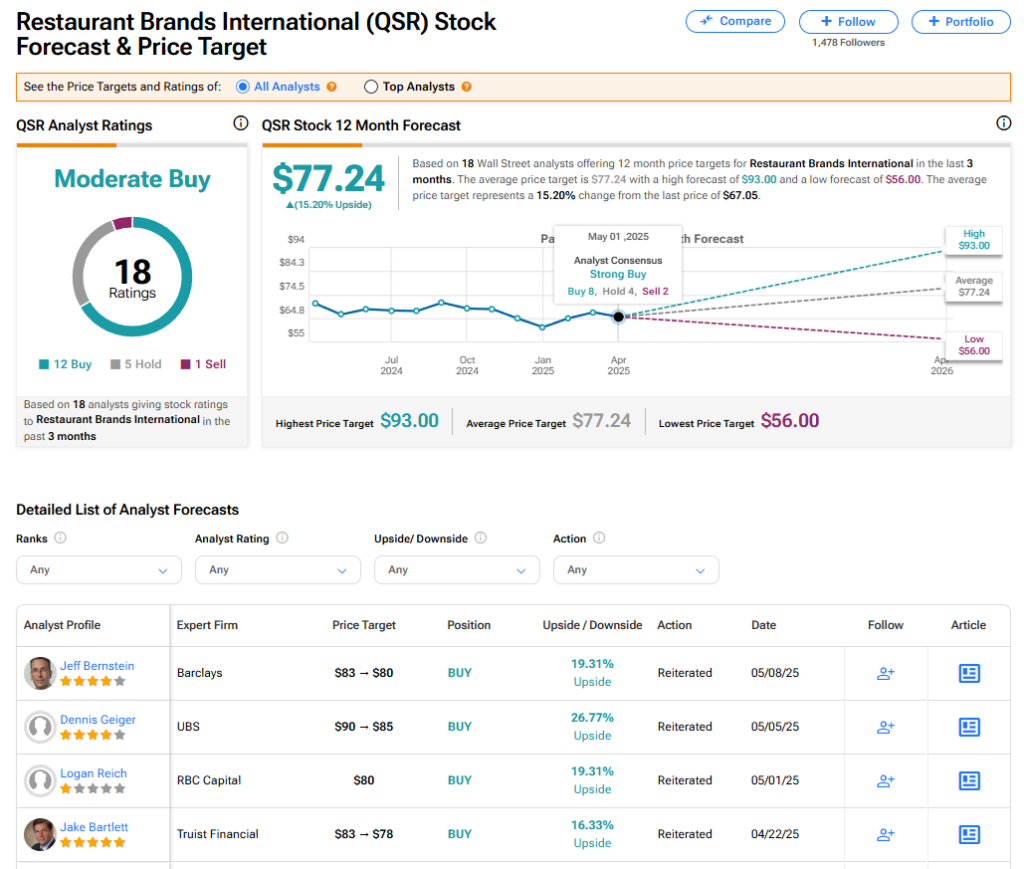Click the Position column header

click(x=469, y=625)
